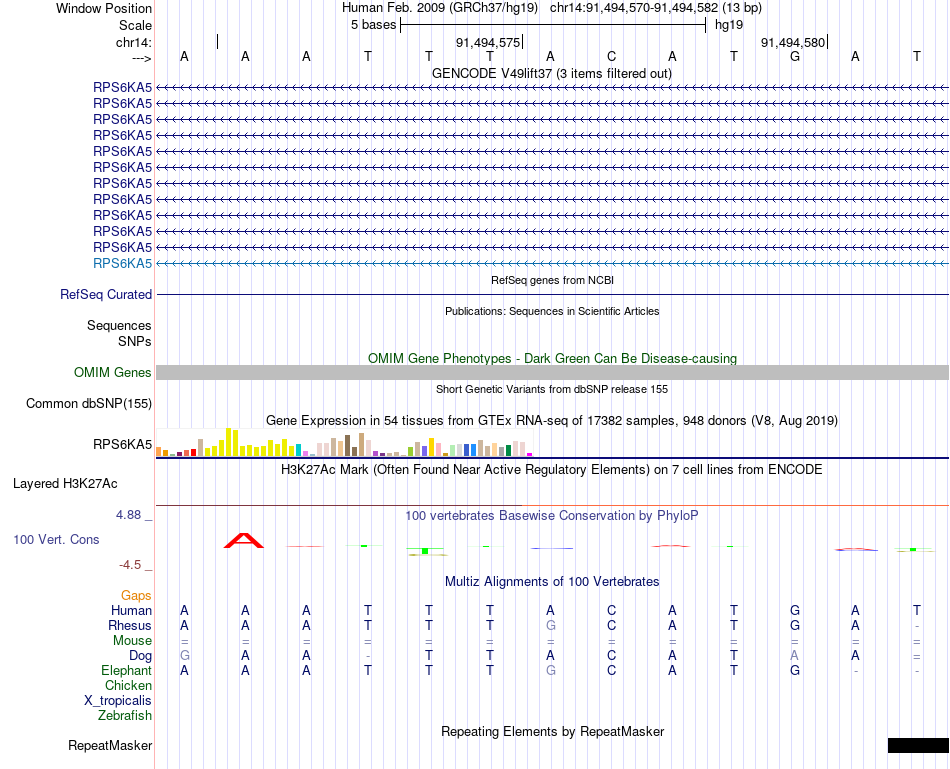Click the chr14: ruler label

point(134,42)
